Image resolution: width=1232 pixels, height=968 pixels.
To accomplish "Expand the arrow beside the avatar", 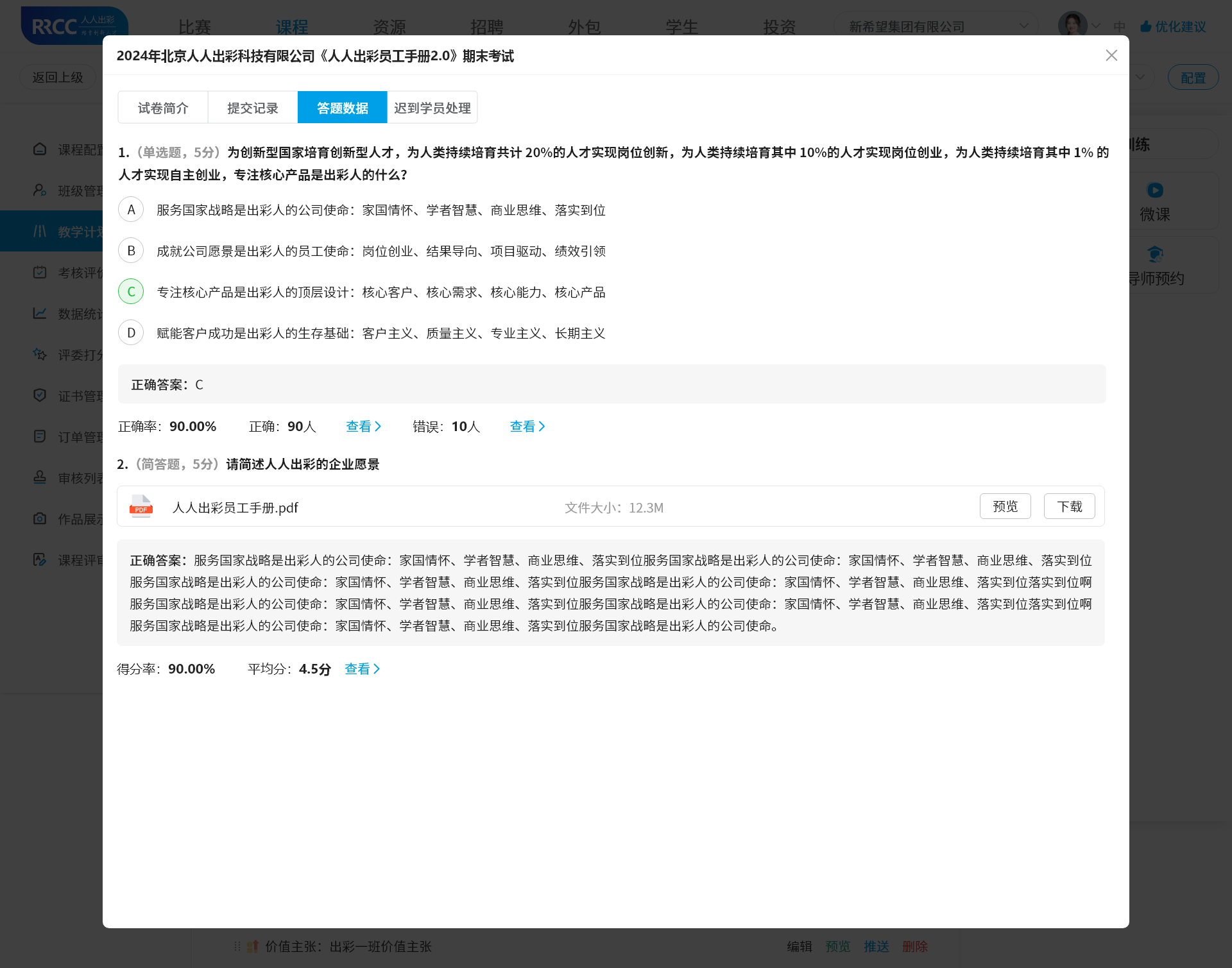I will point(1096,26).
